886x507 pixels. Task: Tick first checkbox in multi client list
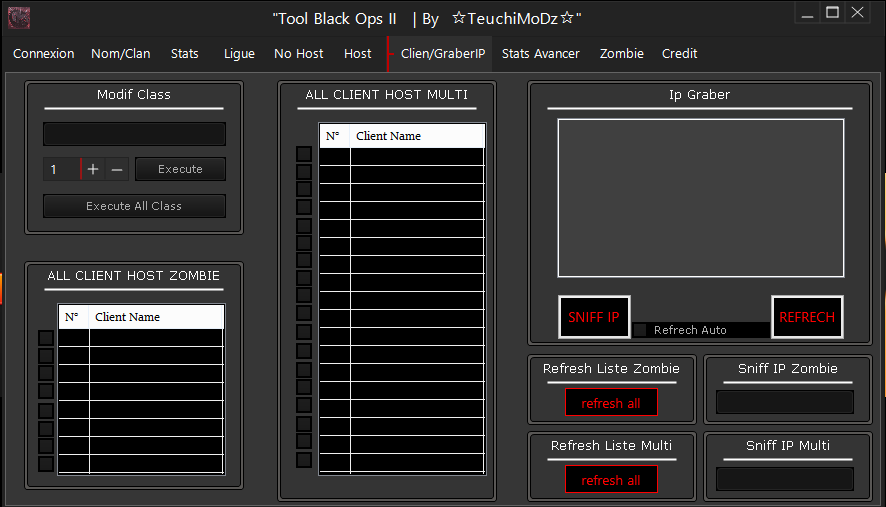click(x=304, y=154)
